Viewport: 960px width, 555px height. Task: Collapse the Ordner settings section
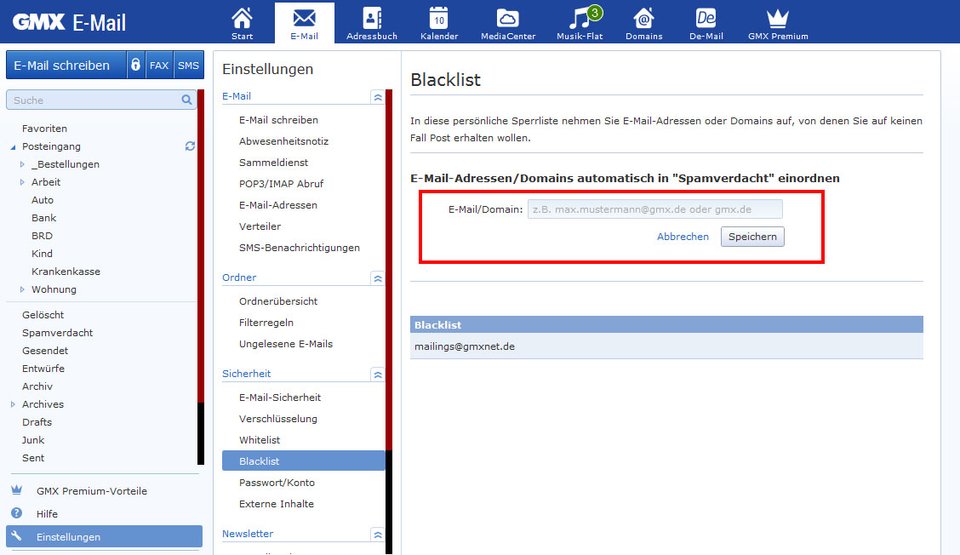pyautogui.click(x=378, y=278)
